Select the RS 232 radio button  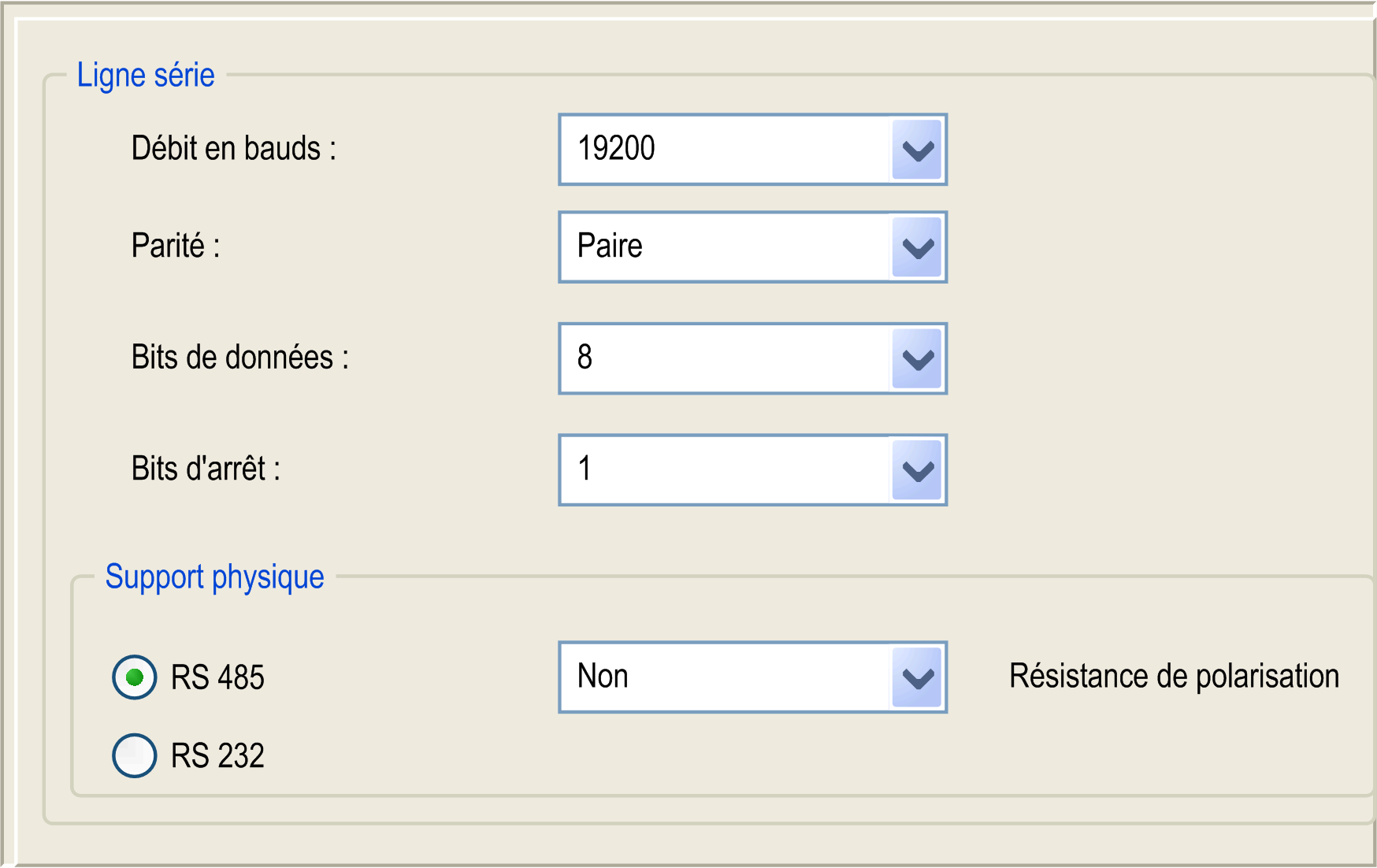(135, 755)
